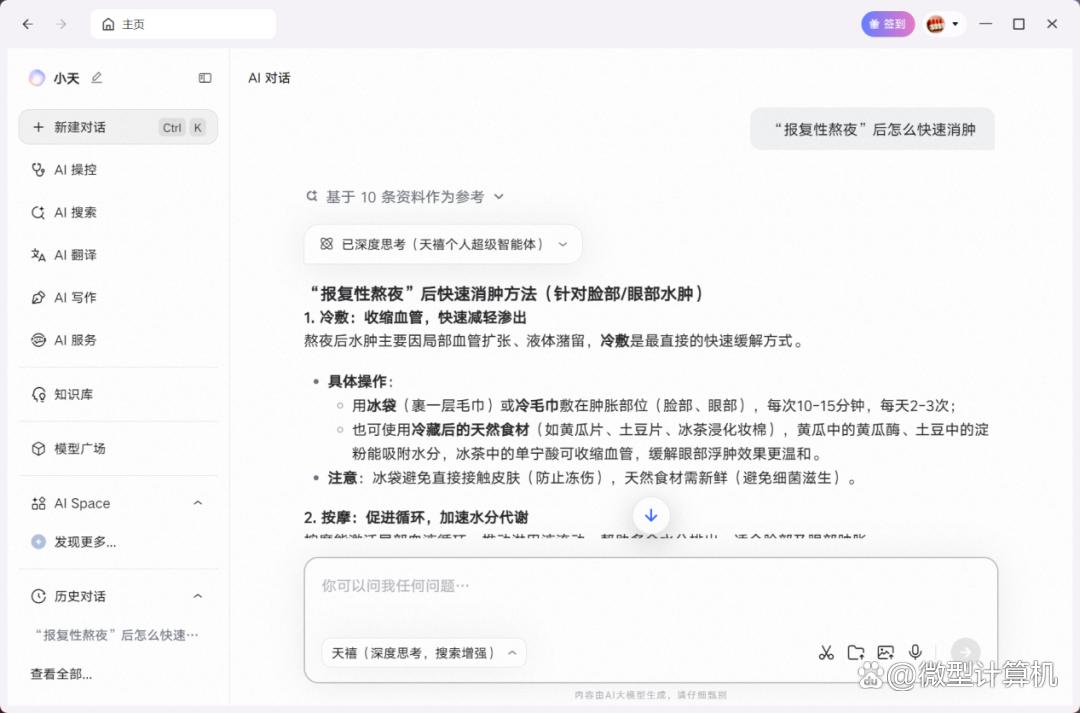
Task: Open AI 翻译 from the sidebar
Action: click(75, 255)
